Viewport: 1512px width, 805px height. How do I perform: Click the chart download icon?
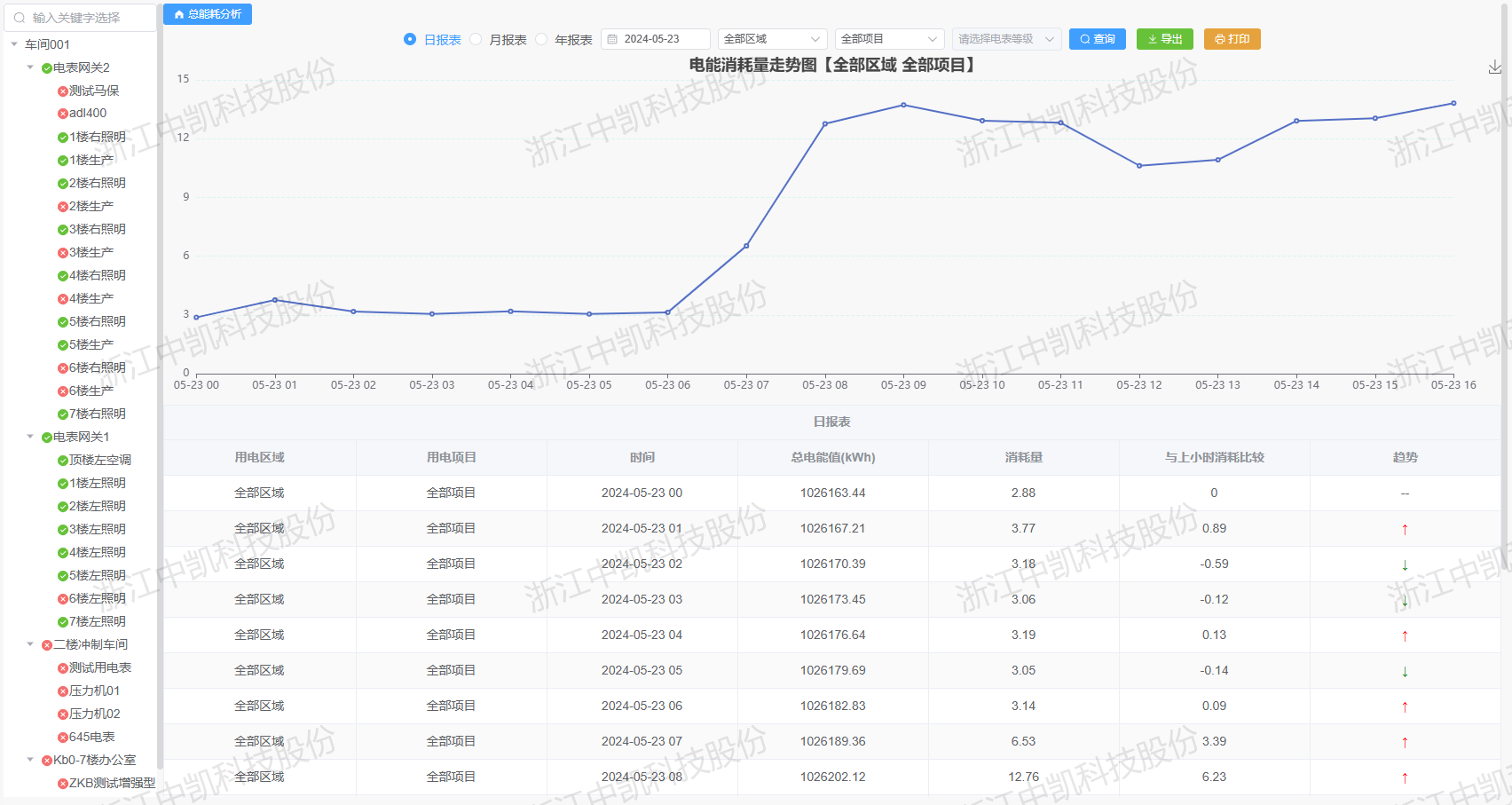1494,67
